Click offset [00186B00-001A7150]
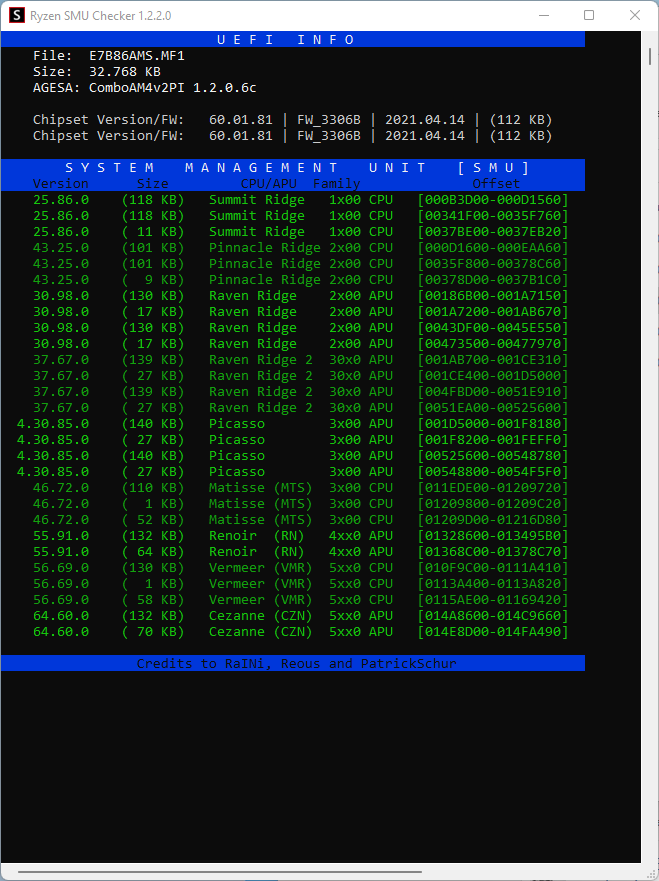659x881 pixels. (493, 296)
